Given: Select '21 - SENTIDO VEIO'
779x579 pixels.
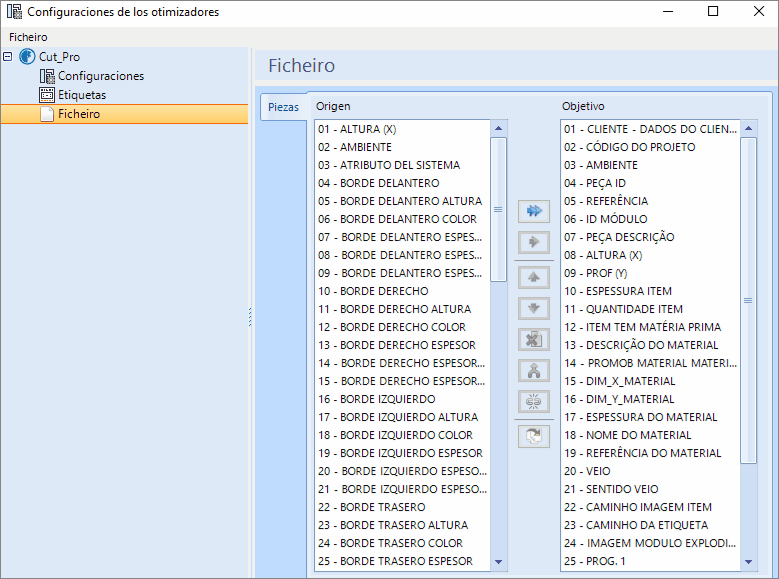Looking at the screenshot, I should tap(650, 489).
